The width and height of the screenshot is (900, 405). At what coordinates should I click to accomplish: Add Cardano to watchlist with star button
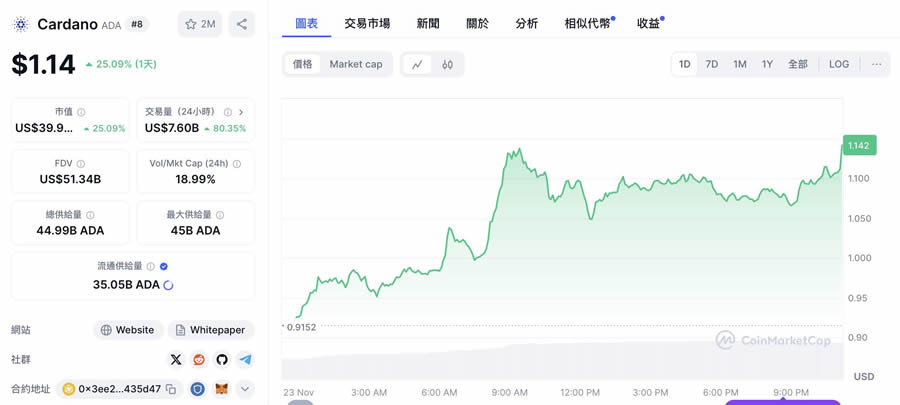click(200, 24)
